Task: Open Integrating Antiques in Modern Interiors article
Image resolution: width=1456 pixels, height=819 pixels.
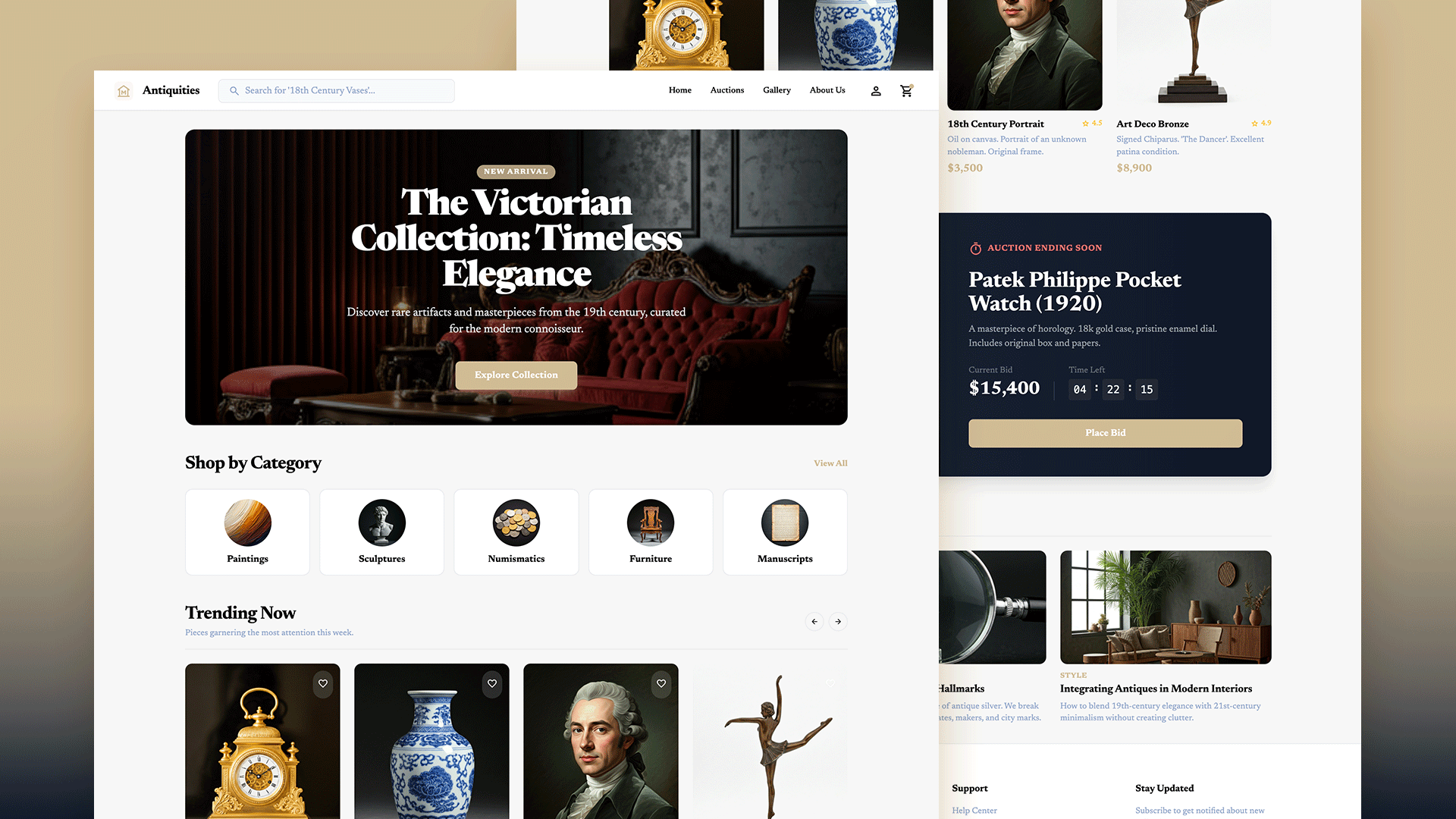Action: (1156, 689)
